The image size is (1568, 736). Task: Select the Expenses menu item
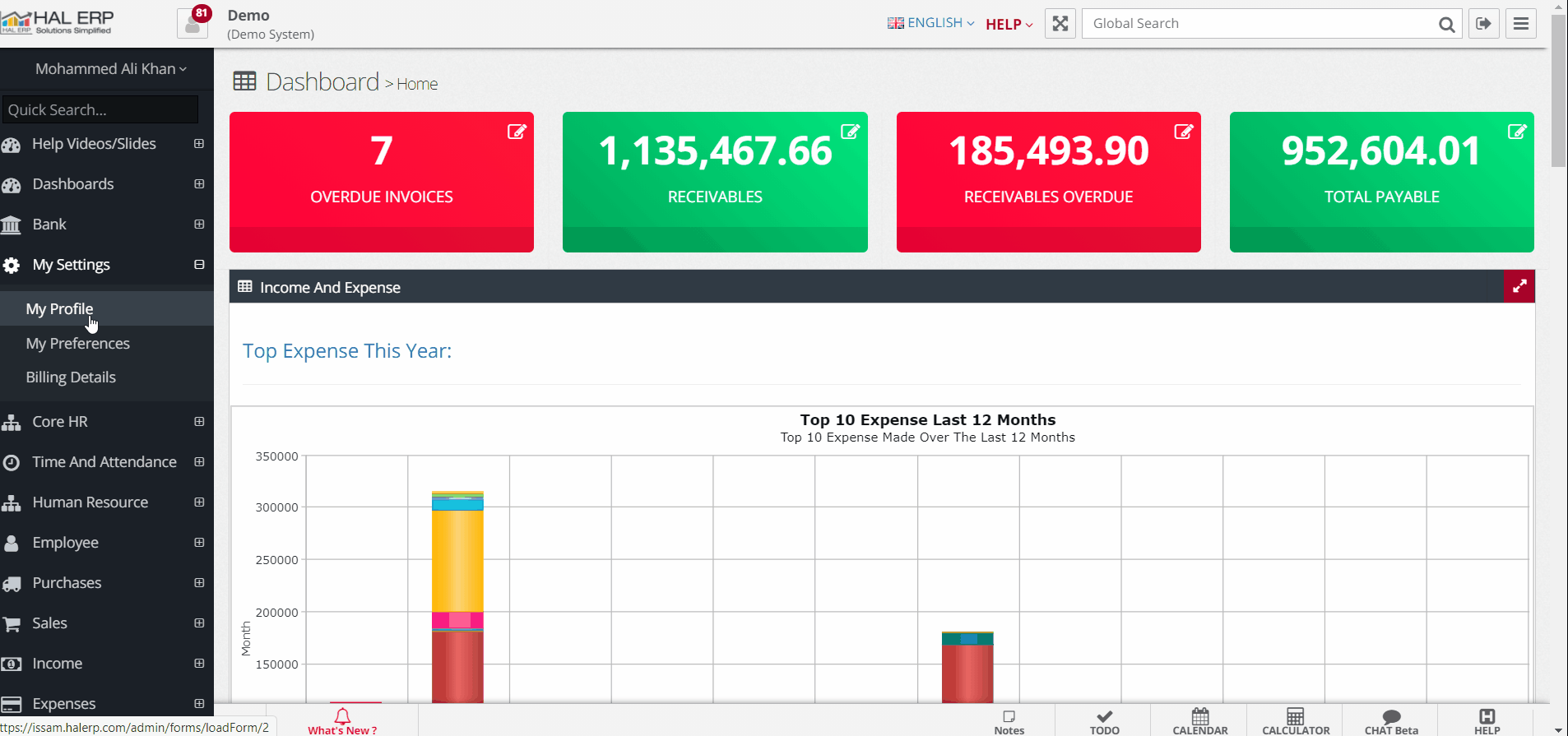(x=64, y=704)
